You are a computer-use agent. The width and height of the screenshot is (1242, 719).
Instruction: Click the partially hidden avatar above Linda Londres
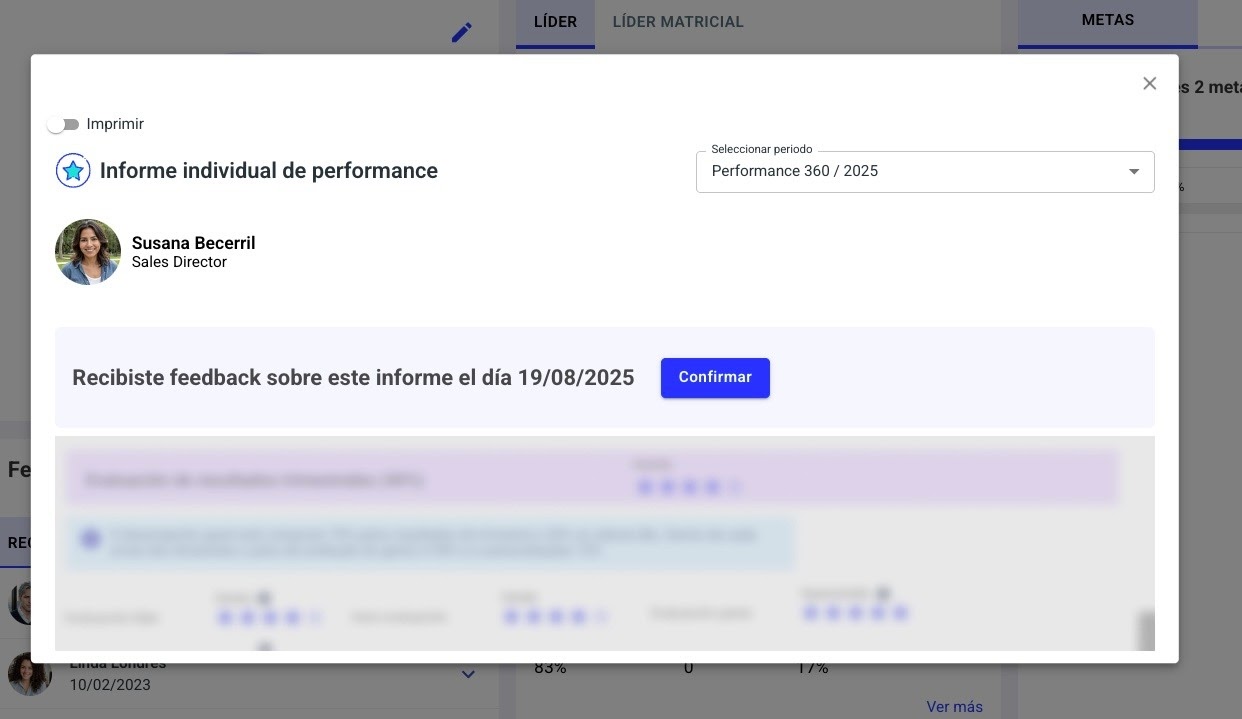click(20, 604)
